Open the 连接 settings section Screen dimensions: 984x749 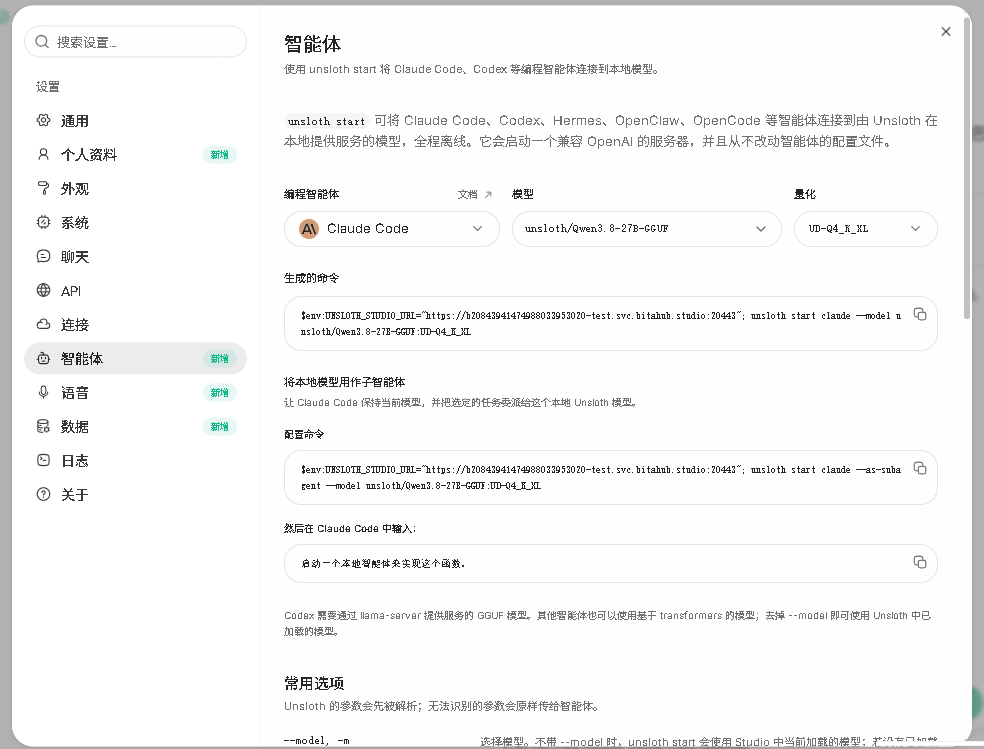135,324
